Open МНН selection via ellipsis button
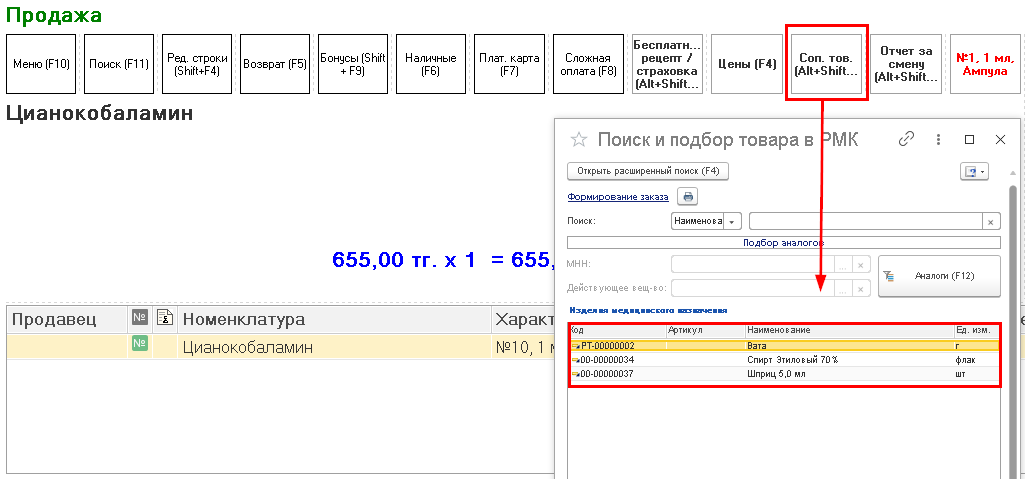 [x=843, y=264]
